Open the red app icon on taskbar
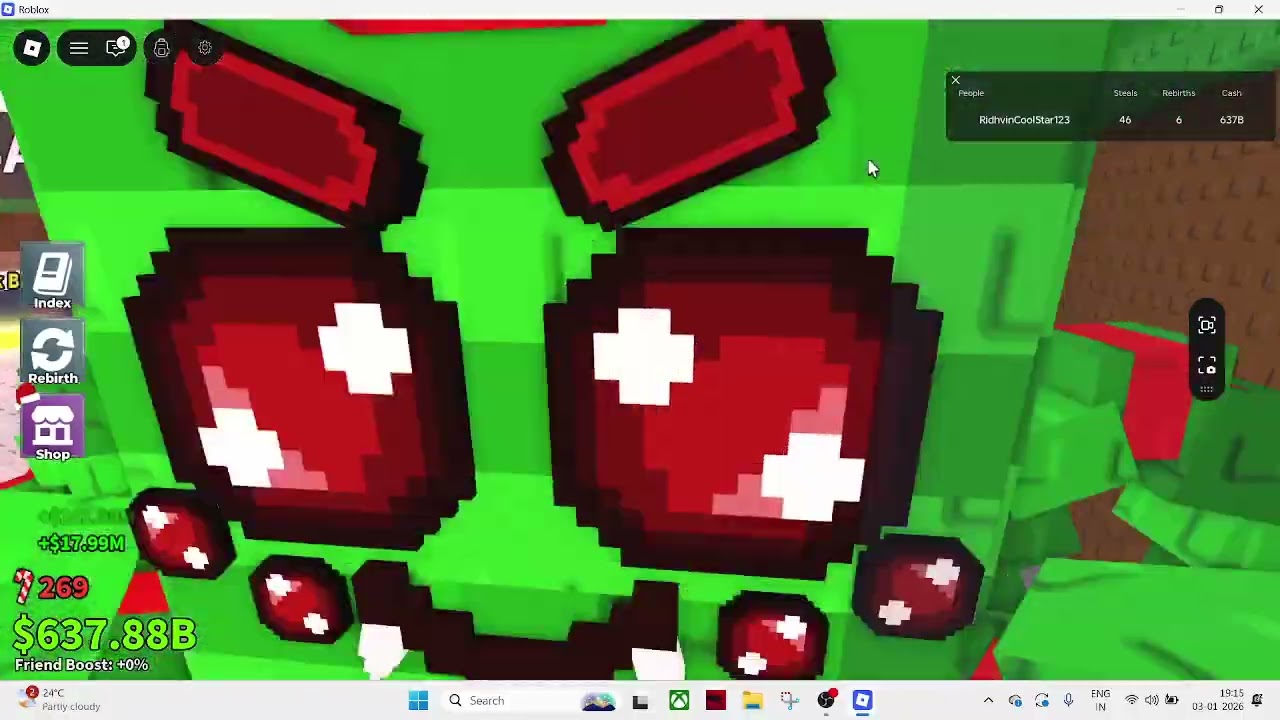The image size is (1280, 720). tap(715, 701)
